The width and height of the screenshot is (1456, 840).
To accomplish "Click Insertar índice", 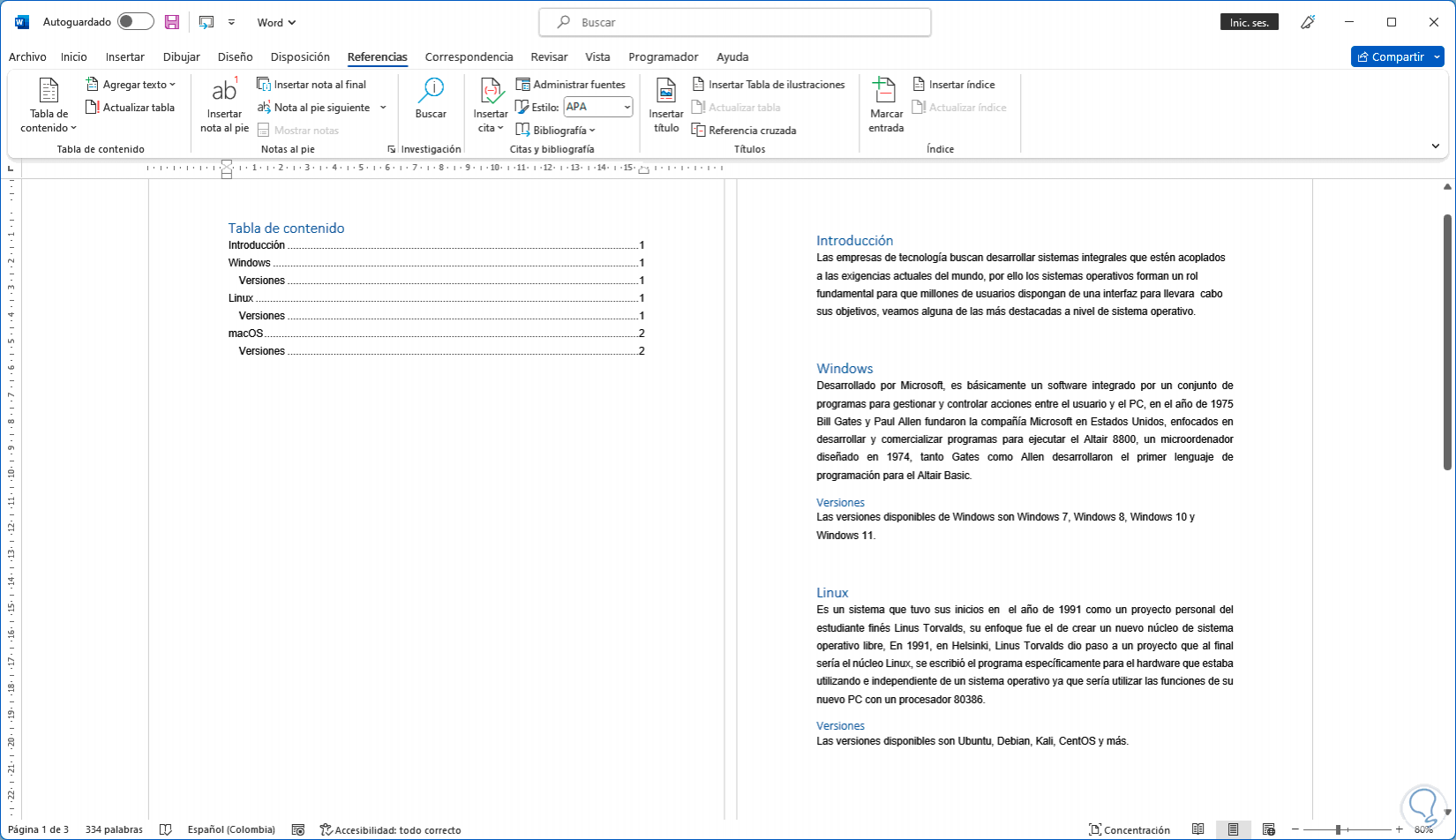I will tap(953, 85).
